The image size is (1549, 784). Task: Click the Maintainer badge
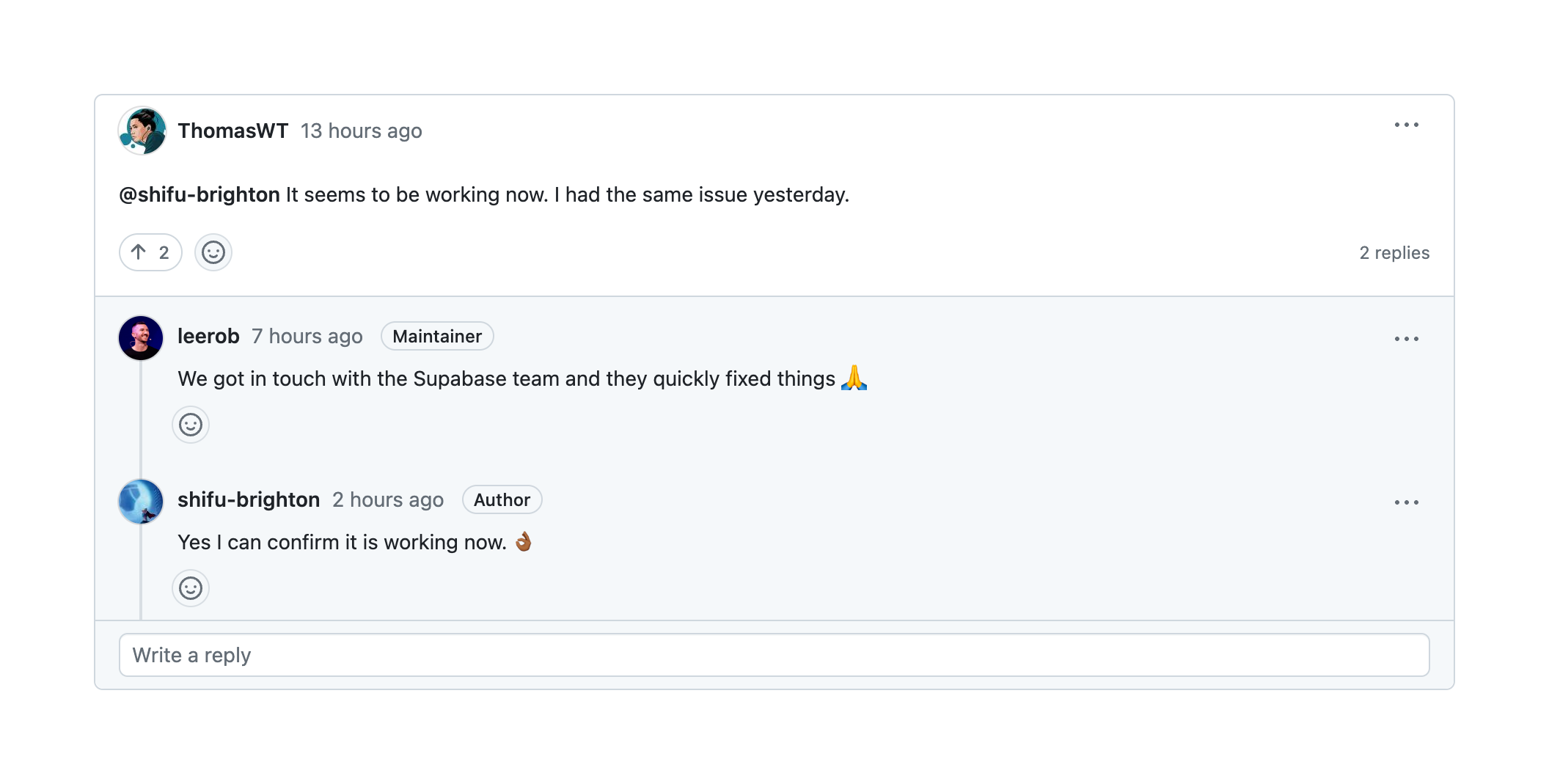[437, 337]
